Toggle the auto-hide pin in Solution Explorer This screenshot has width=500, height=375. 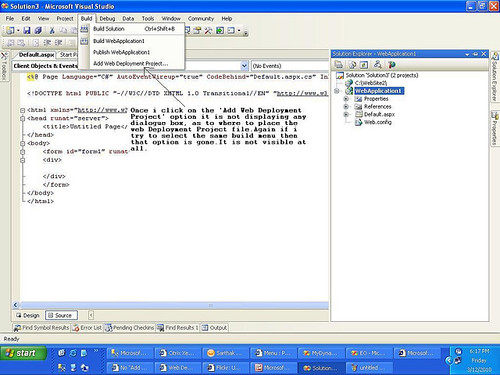(476, 54)
